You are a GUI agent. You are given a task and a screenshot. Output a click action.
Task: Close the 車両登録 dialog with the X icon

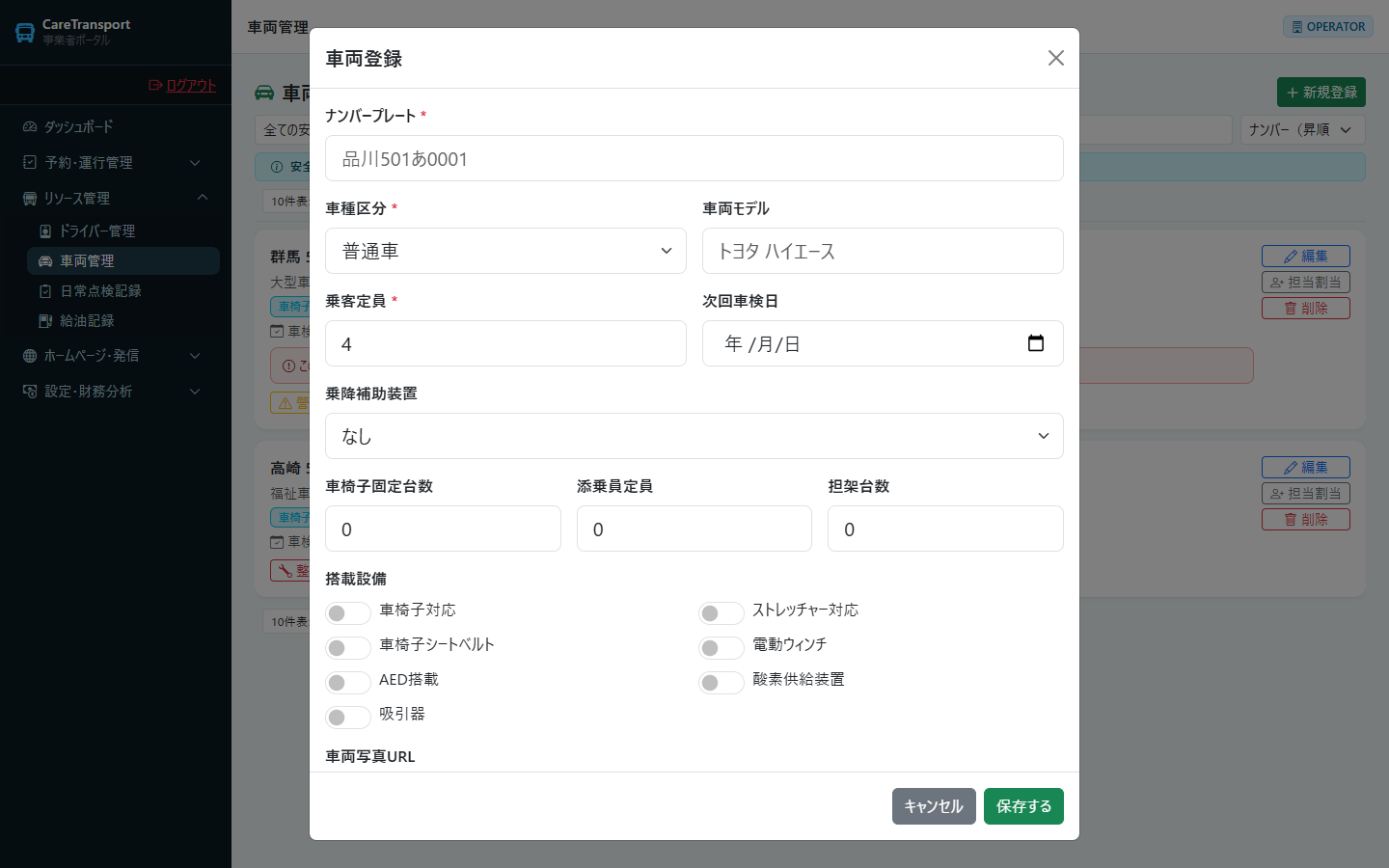(x=1056, y=58)
